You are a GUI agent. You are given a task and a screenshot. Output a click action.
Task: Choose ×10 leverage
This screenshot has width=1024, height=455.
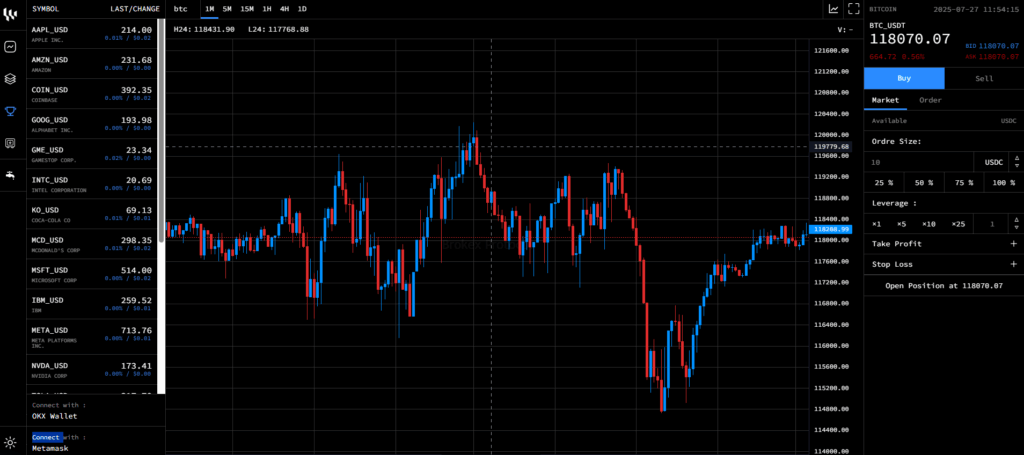(929, 224)
